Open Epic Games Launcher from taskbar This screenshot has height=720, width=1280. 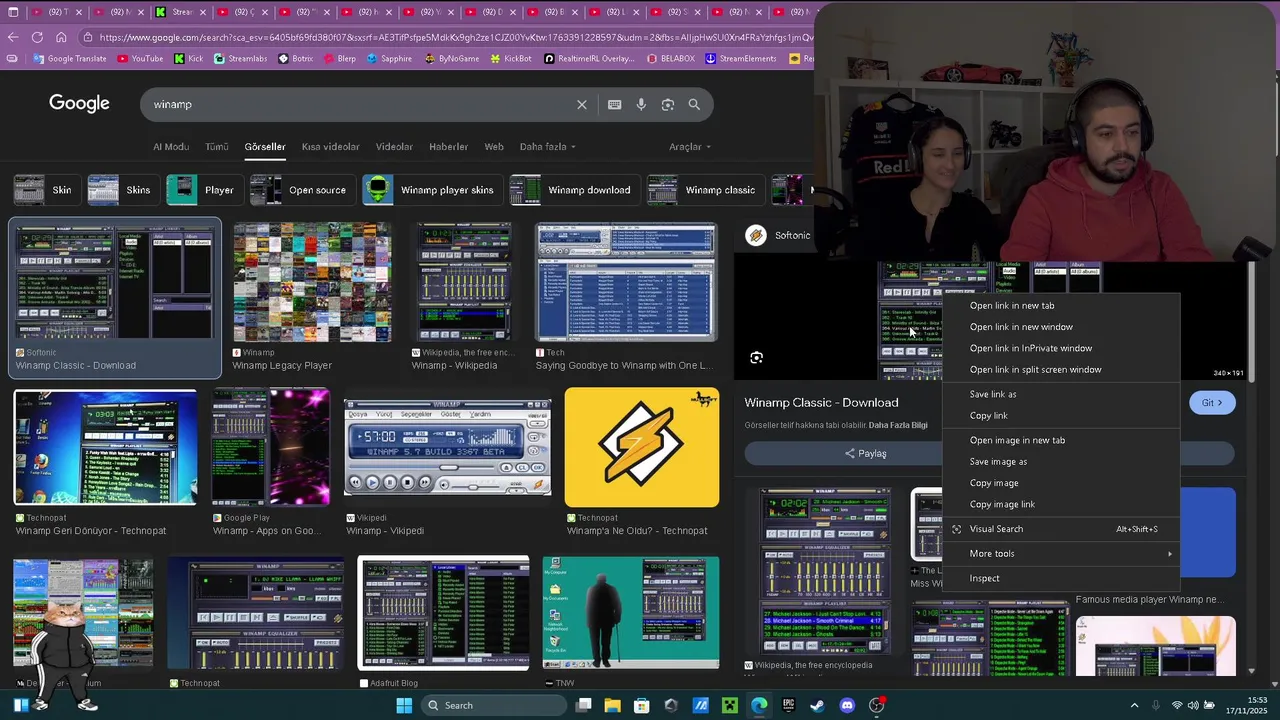pos(788,705)
